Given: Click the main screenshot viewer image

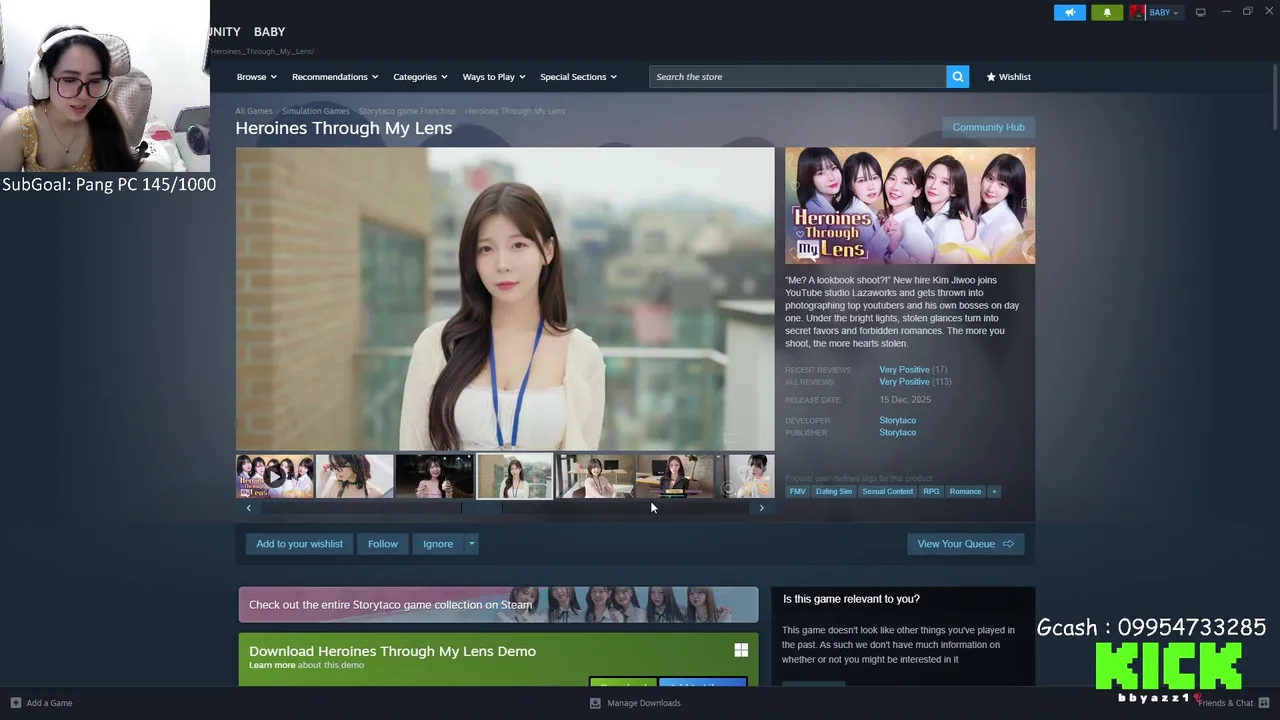Looking at the screenshot, I should pyautogui.click(x=505, y=299).
